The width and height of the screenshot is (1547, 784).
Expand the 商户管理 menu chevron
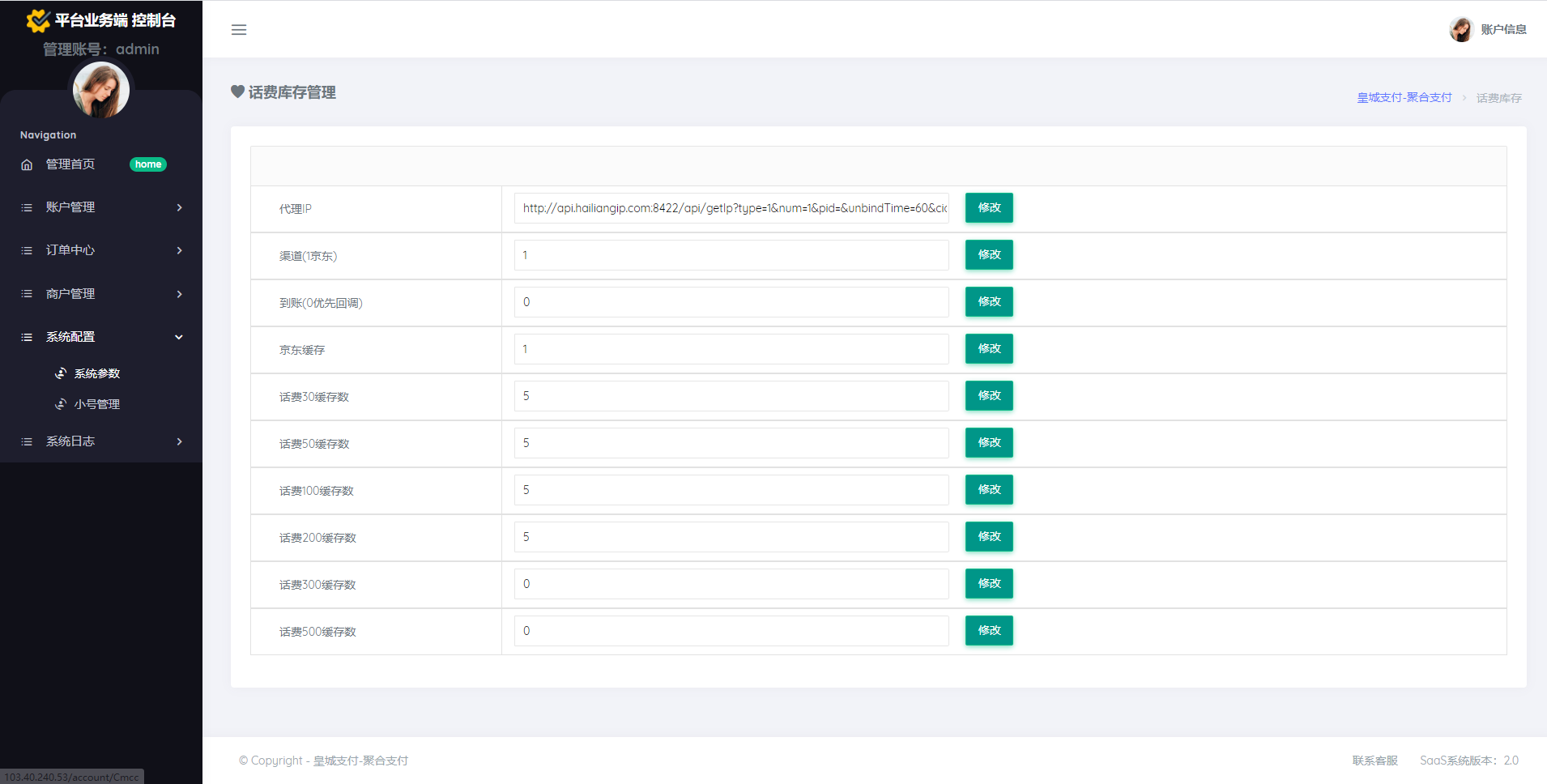pos(179,294)
